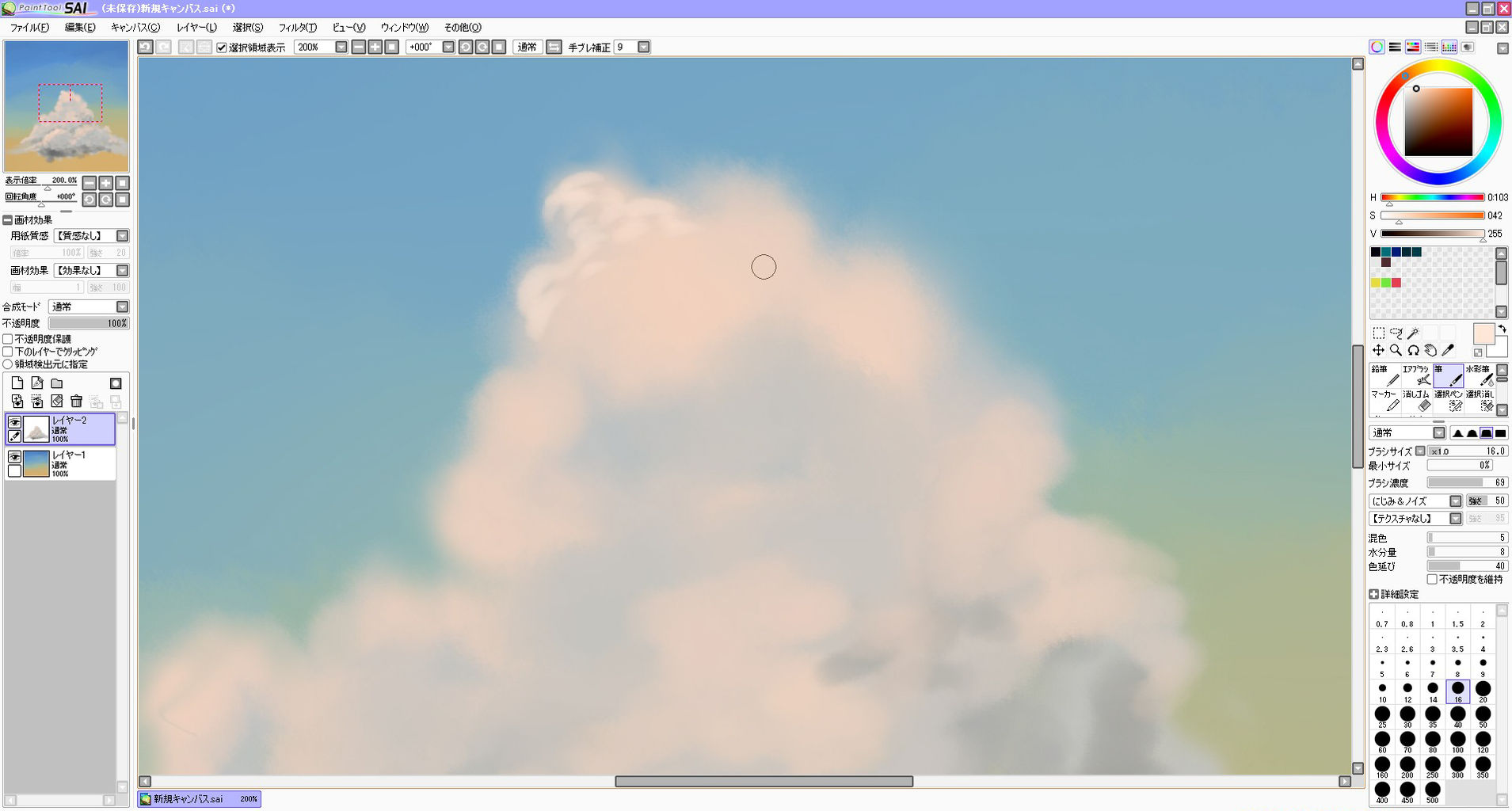Create a new normal layer

pyautogui.click(x=17, y=383)
